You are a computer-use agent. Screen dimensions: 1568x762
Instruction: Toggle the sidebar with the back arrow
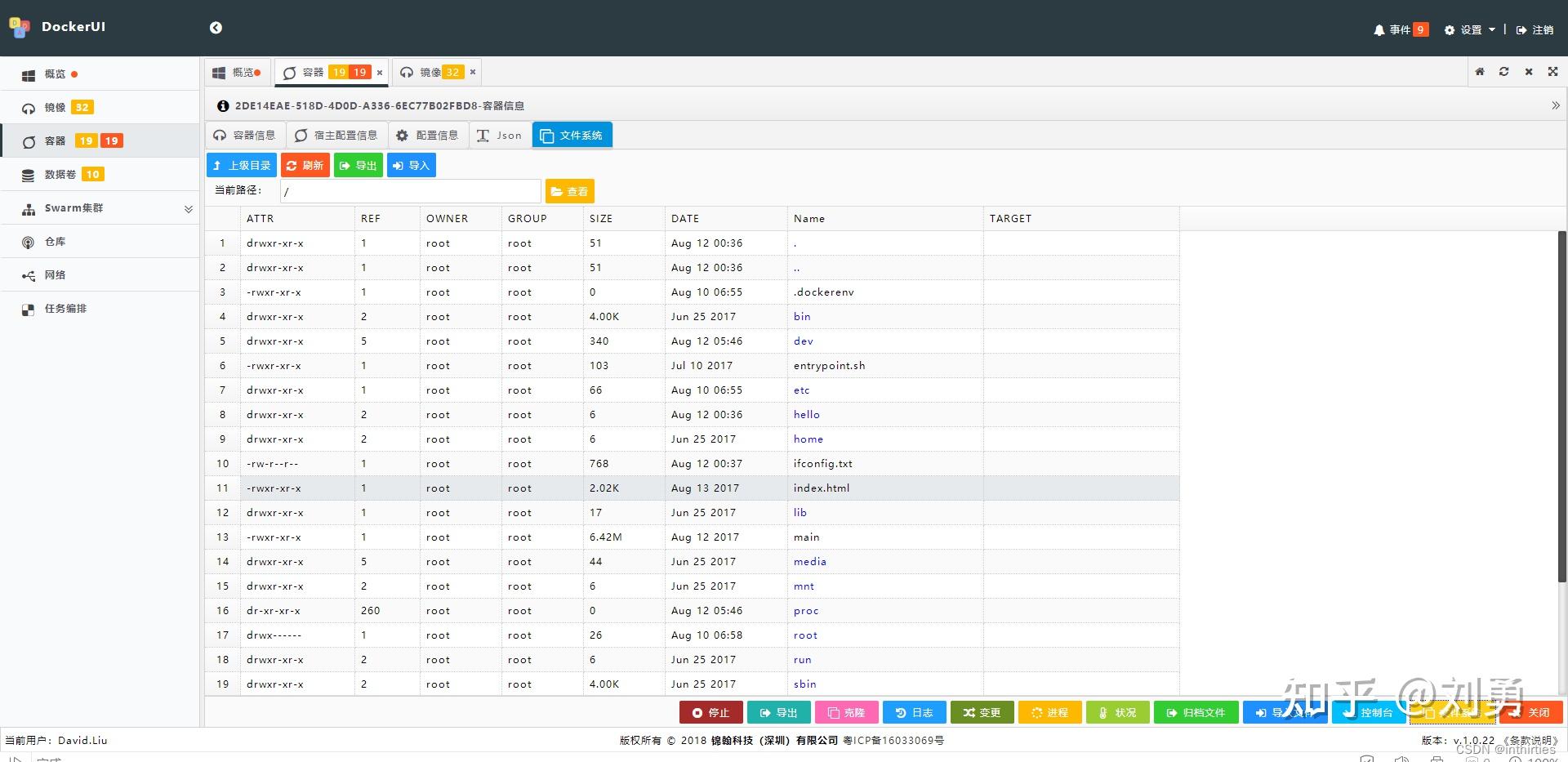coord(216,27)
